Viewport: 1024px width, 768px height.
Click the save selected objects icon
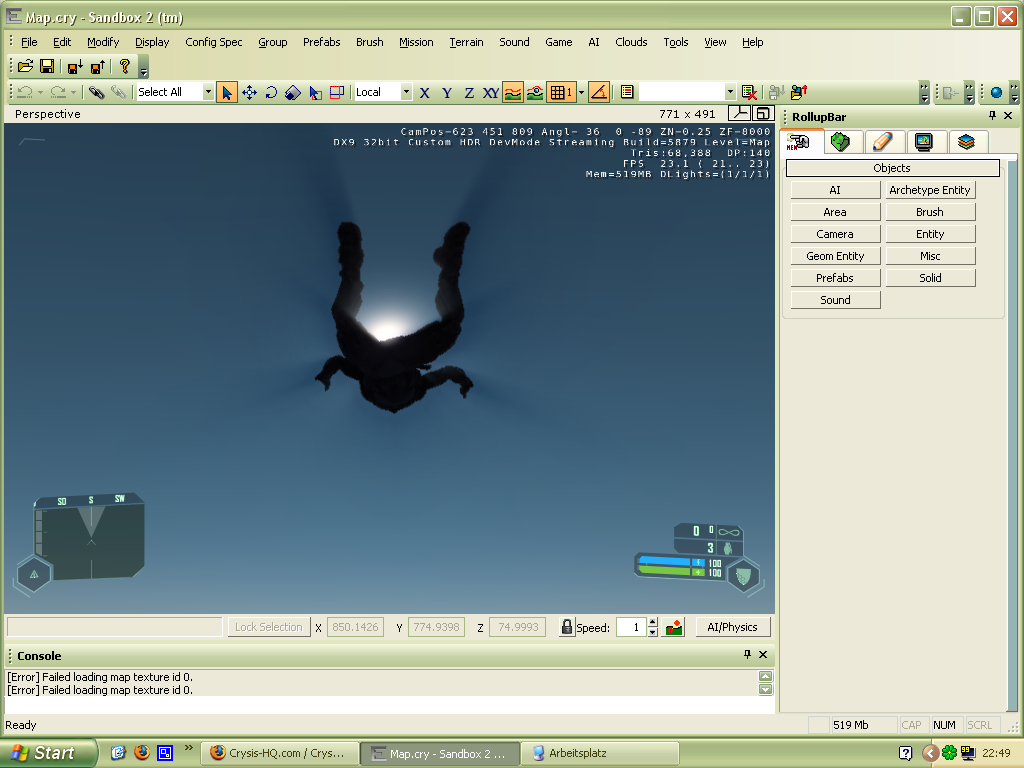75,66
